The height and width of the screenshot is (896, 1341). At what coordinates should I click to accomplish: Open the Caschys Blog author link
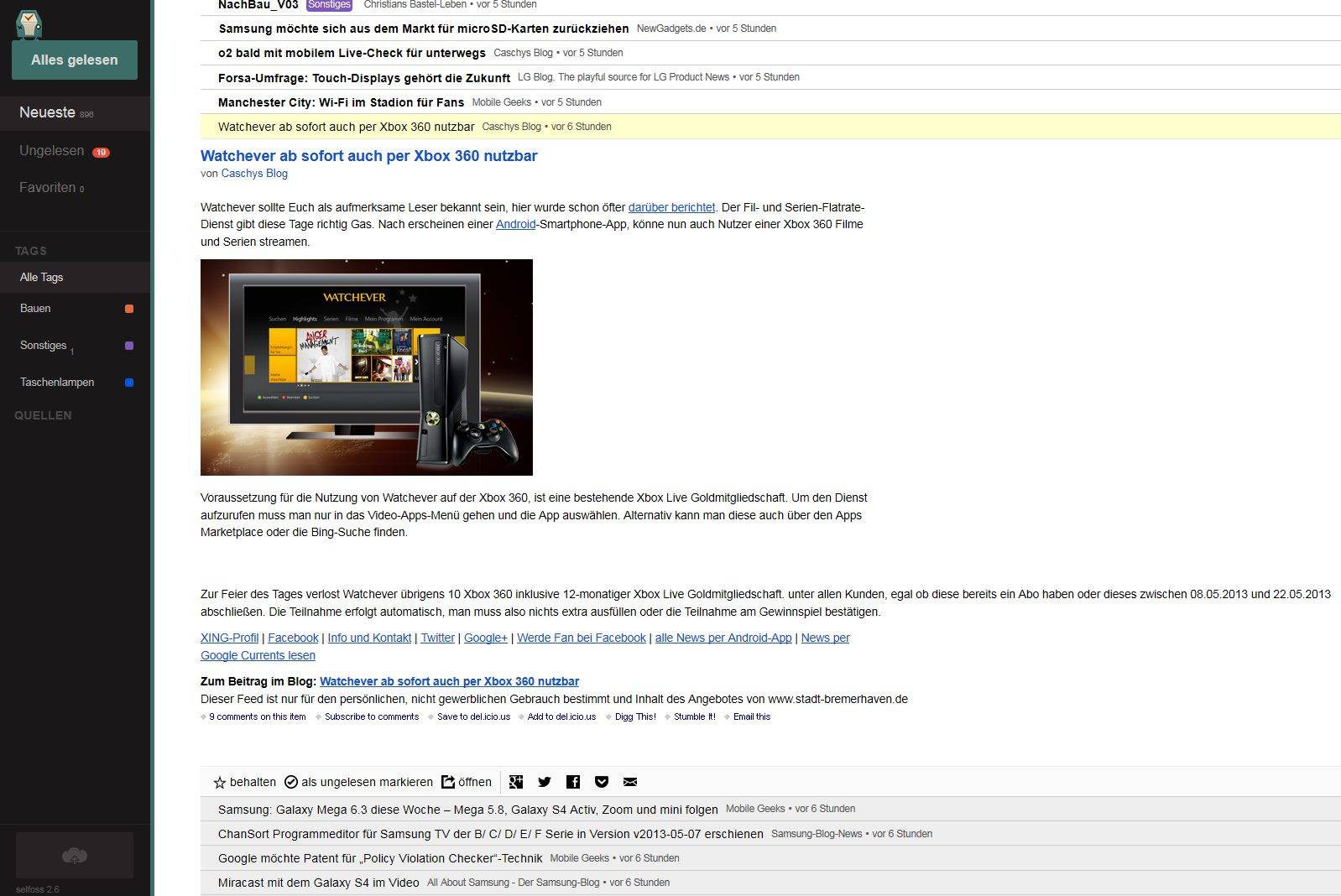(x=254, y=174)
